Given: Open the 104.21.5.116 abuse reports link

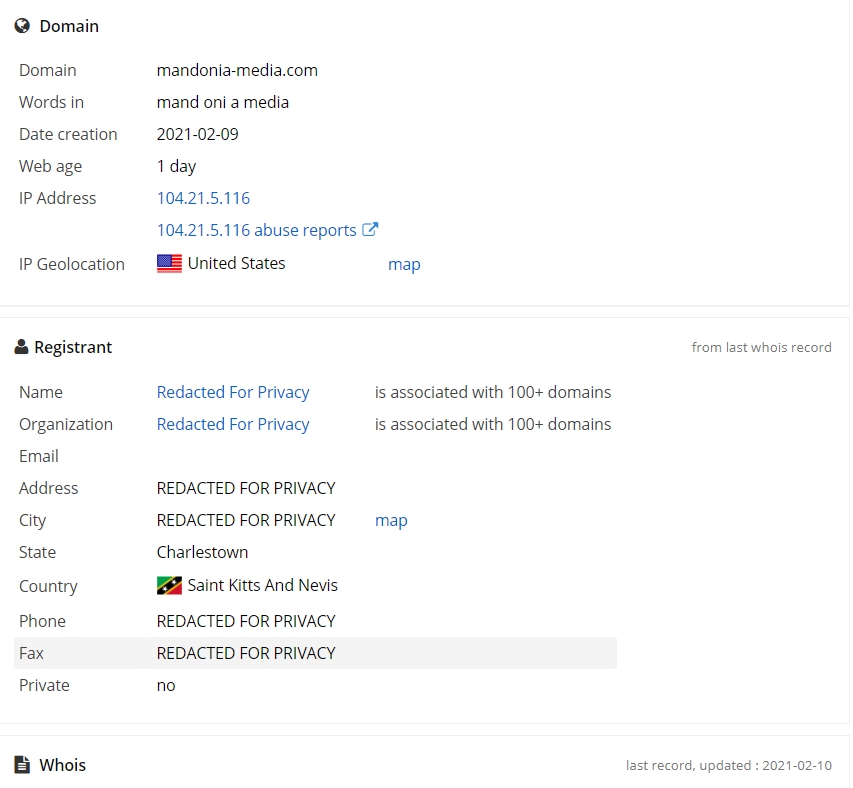Looking at the screenshot, I should pos(256,230).
